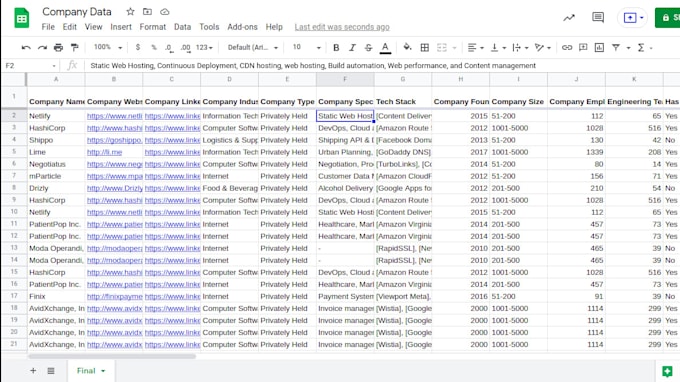
Task: Redo the last action
Action: (42, 47)
